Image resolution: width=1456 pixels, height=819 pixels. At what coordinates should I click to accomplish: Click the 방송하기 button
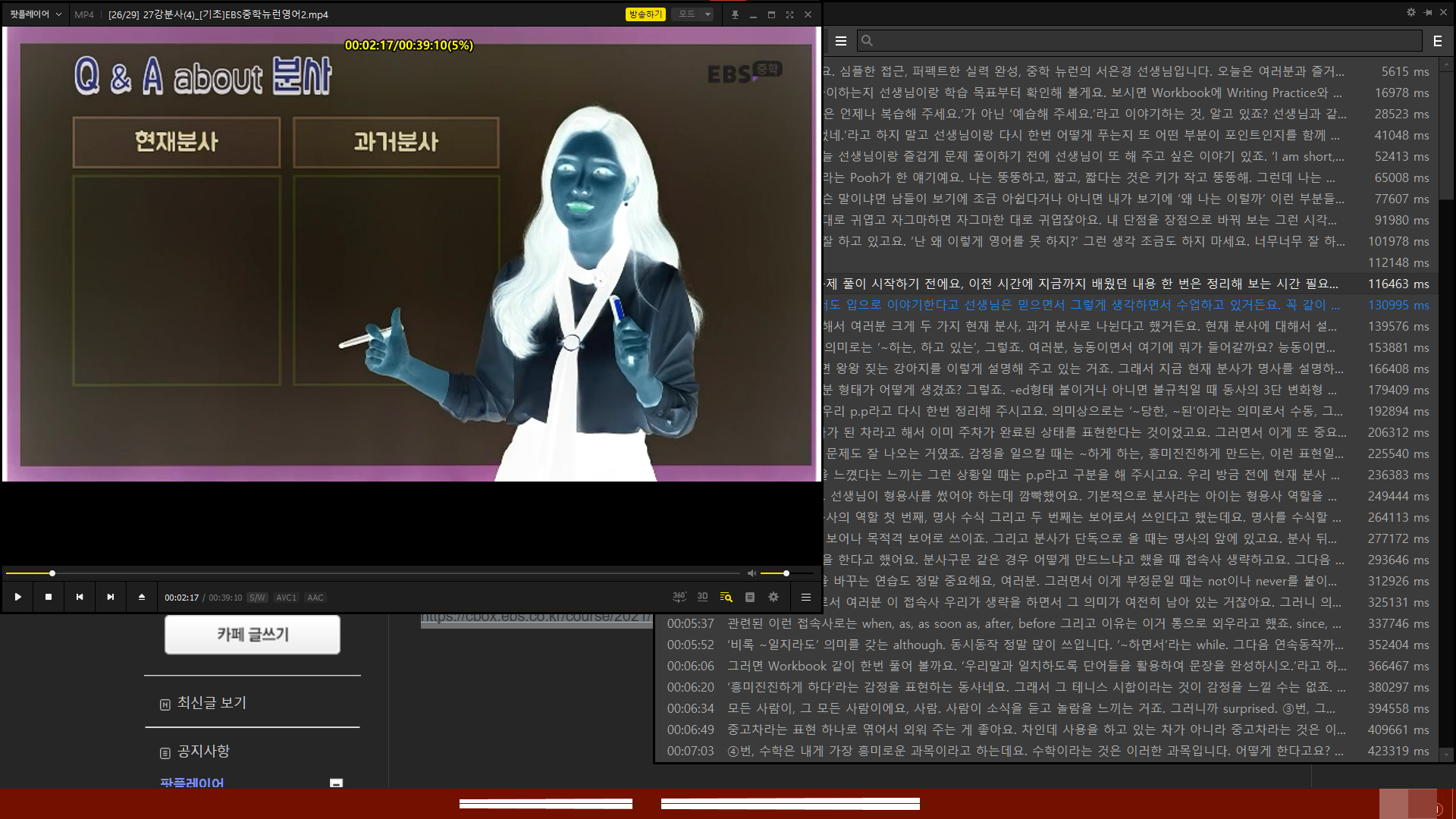645,14
